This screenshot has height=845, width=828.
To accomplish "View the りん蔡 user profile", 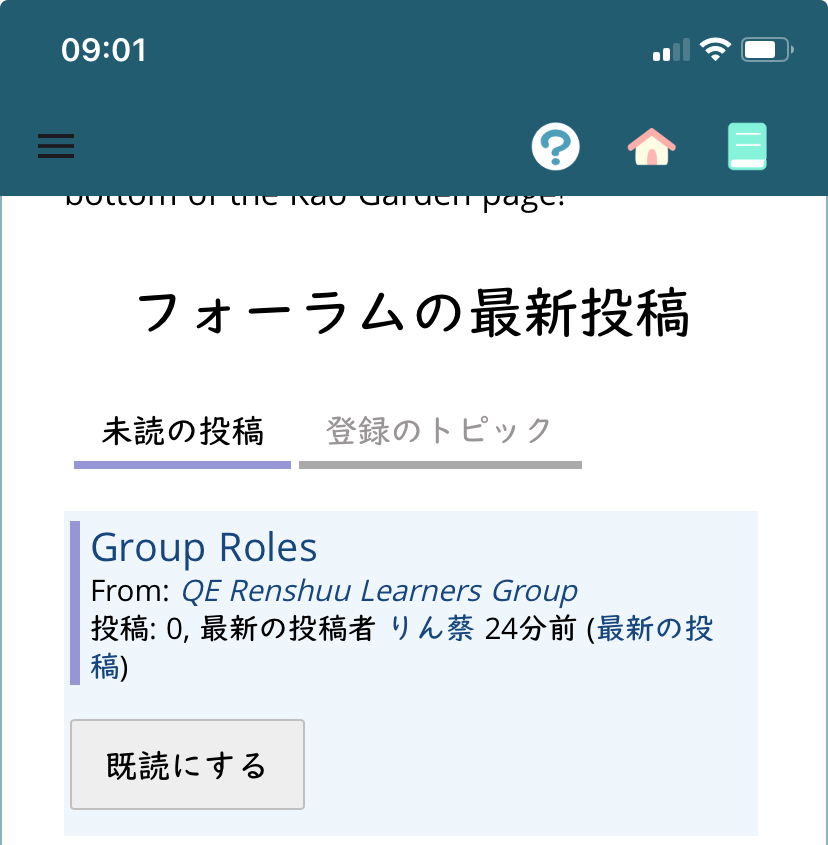I will [431, 629].
